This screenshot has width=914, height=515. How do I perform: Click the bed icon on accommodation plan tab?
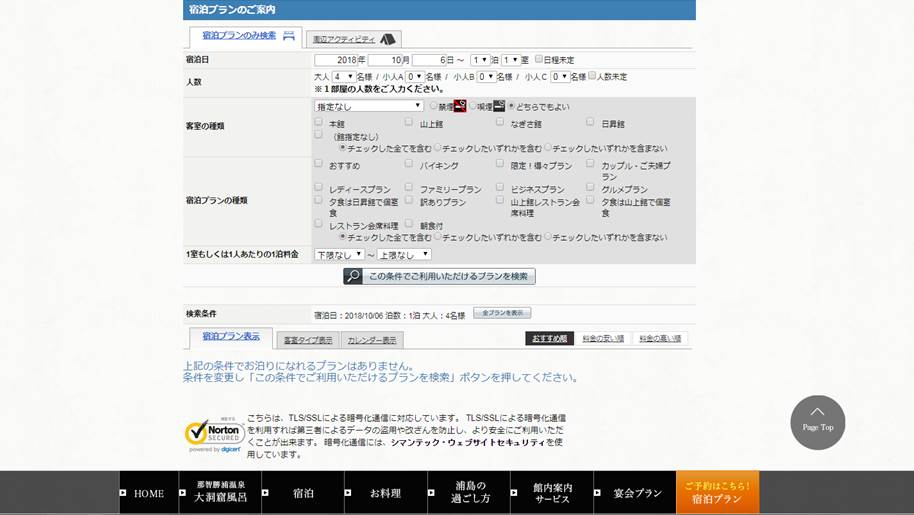(289, 36)
